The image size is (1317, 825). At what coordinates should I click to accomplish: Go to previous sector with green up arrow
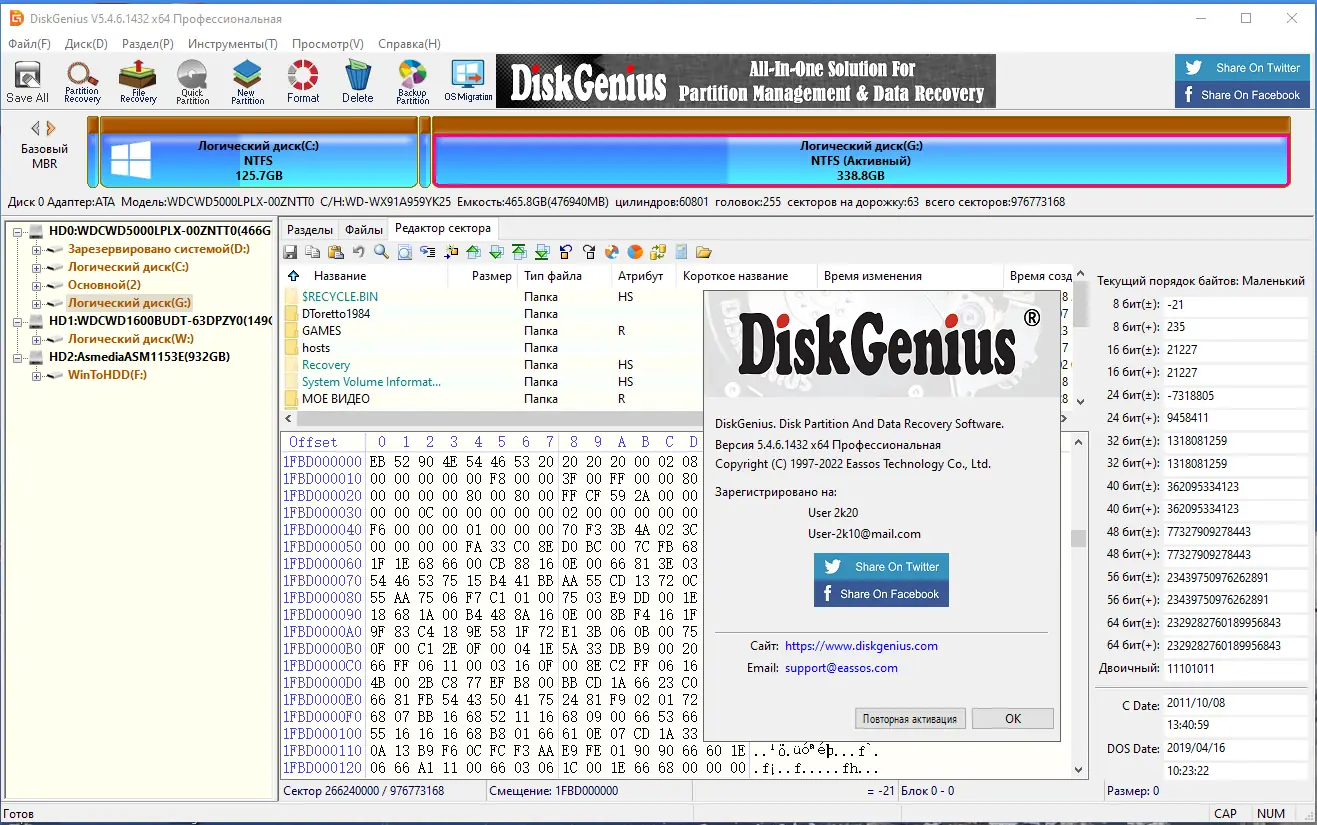click(x=473, y=252)
